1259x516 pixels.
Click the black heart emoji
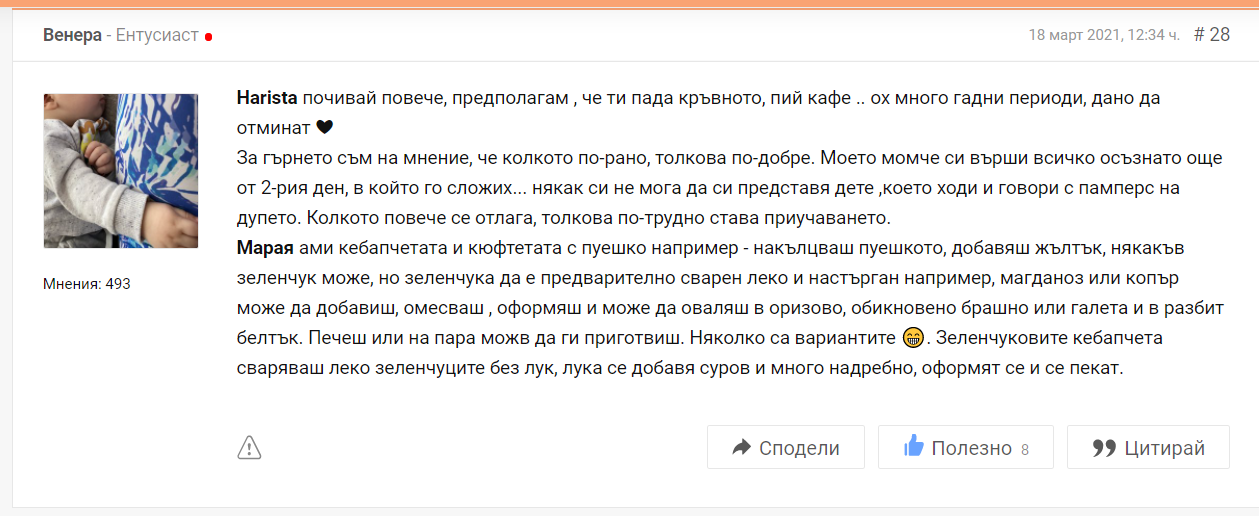pyautogui.click(x=323, y=127)
